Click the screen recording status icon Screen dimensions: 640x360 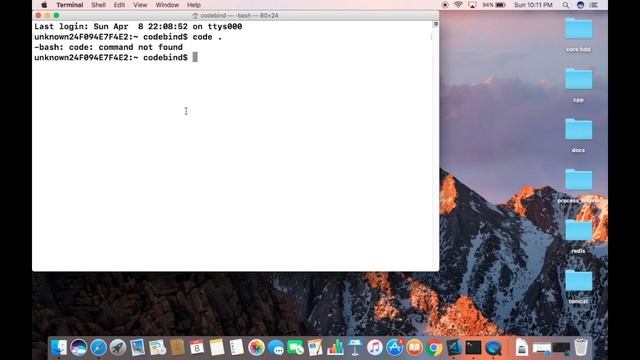(x=445, y=5)
